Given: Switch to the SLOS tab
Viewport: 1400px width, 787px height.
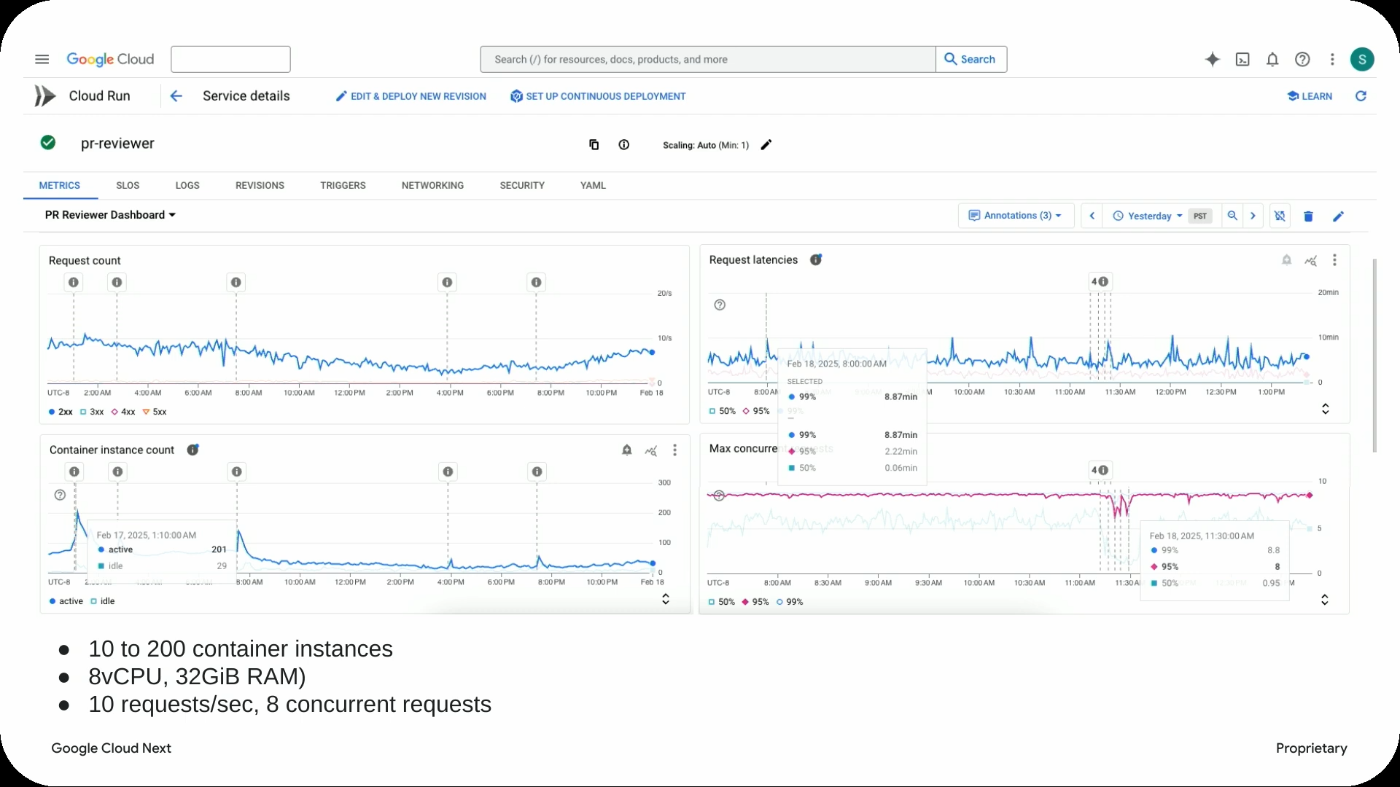Looking at the screenshot, I should 128,185.
